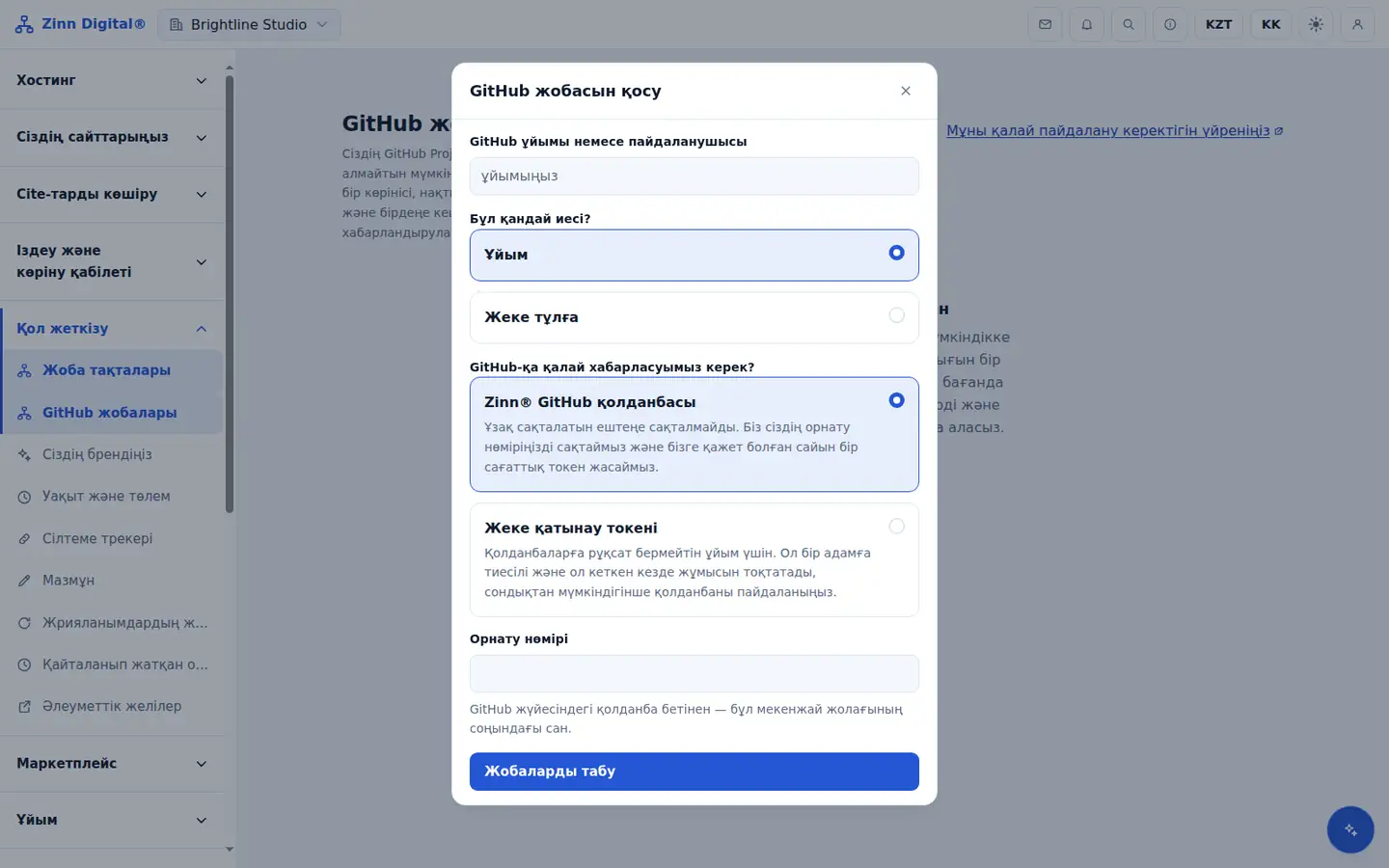Open the search magnifier icon
This screenshot has height=868, width=1389.
point(1129,24)
